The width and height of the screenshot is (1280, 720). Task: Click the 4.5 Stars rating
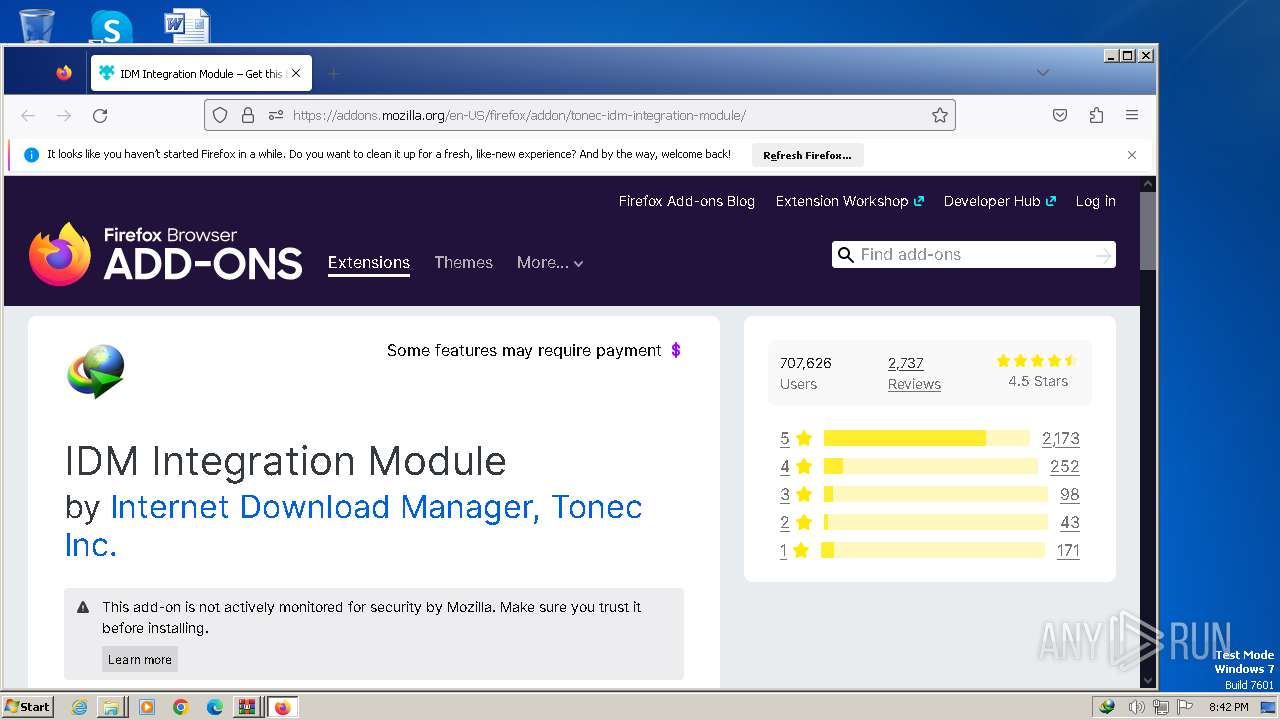pos(1038,371)
